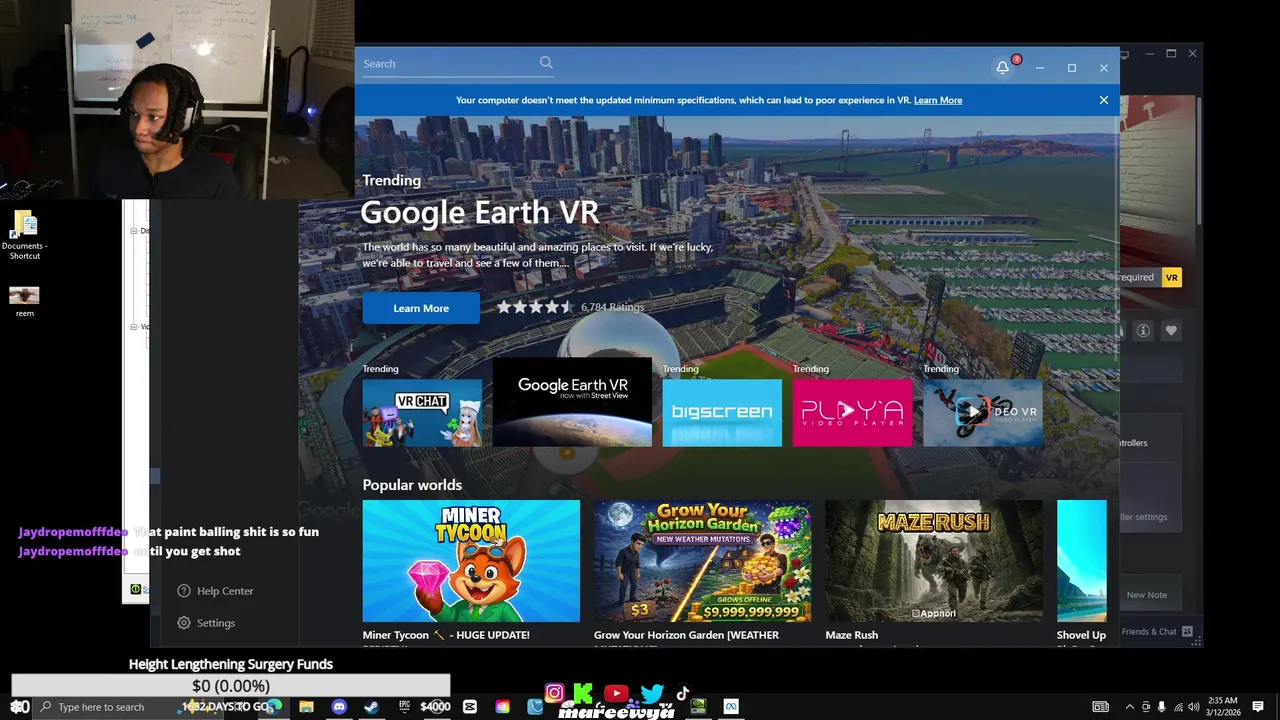Open Settings in the sidebar
1280x720 pixels.
206,623
